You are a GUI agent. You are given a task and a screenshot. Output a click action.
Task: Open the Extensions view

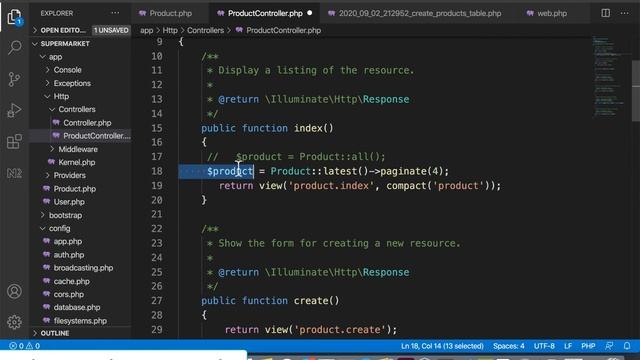(x=14, y=142)
